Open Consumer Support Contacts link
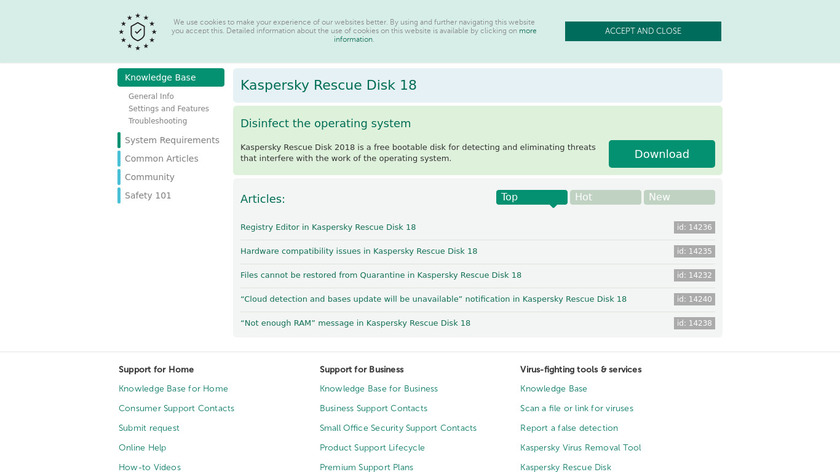 click(x=176, y=408)
